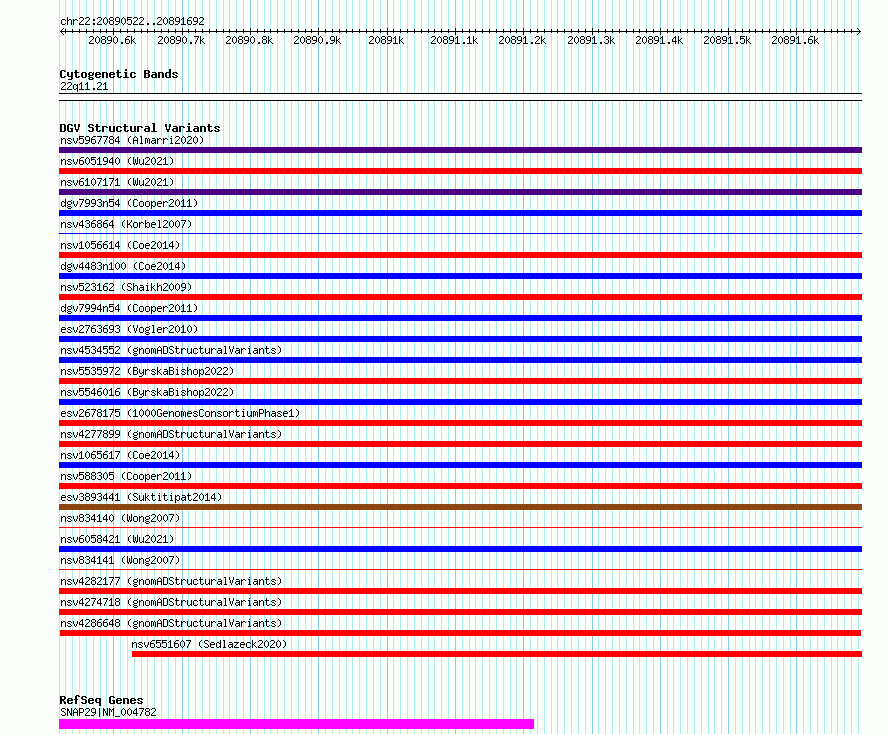Click the thin blue line under nsv436864
The width and height of the screenshot is (890, 734).
tap(460, 233)
